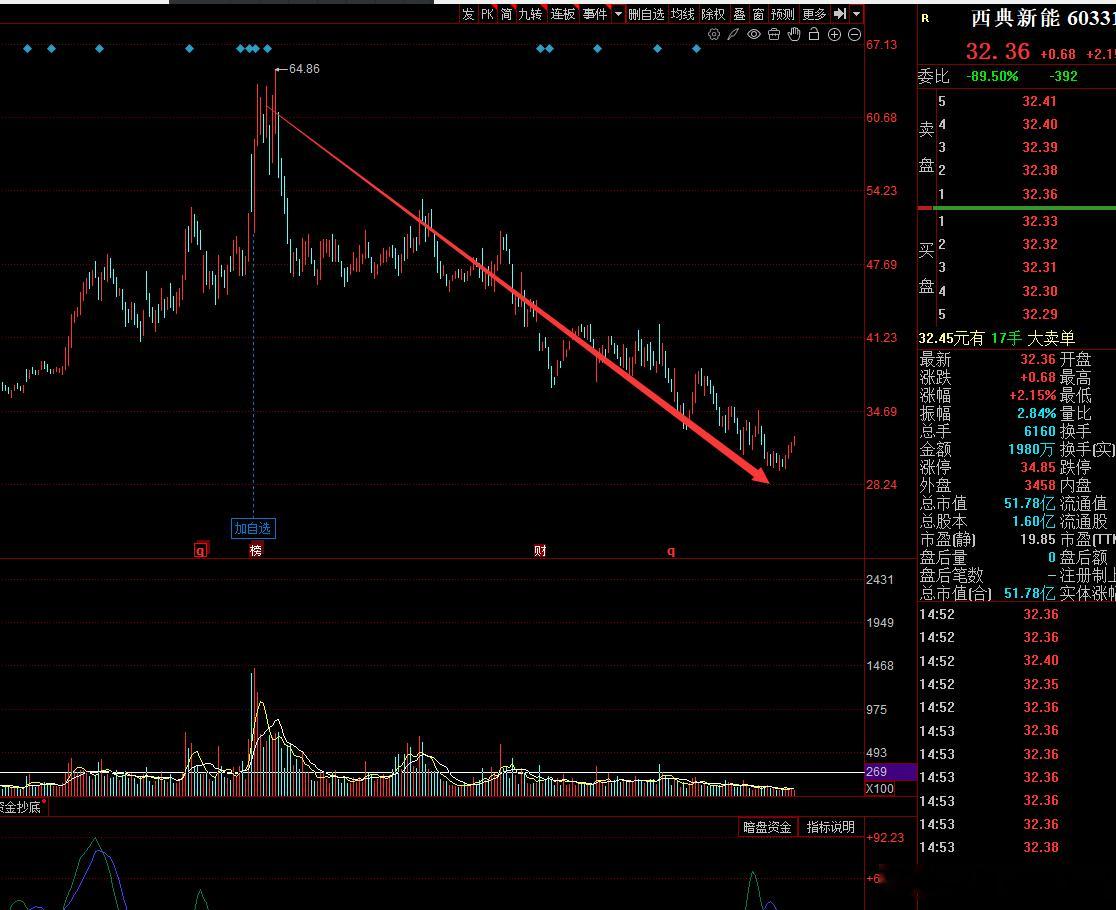Click the purple 269 volume level marker
Image resolution: width=1116 pixels, height=910 pixels.
click(x=890, y=772)
